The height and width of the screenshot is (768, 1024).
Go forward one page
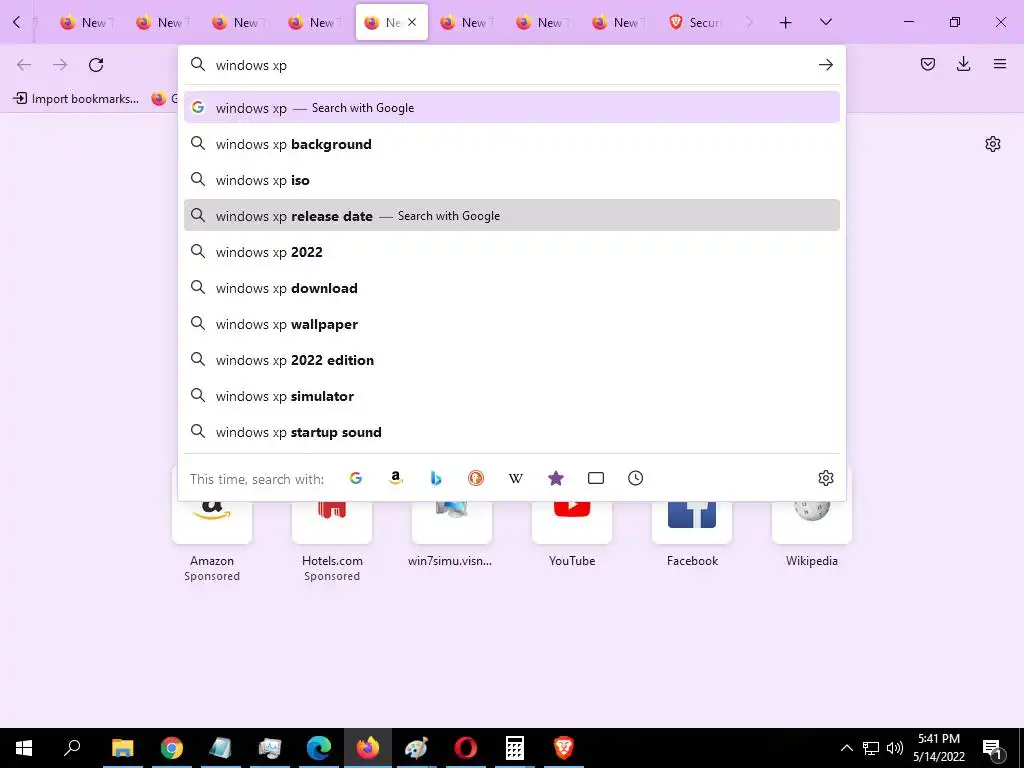[x=60, y=65]
